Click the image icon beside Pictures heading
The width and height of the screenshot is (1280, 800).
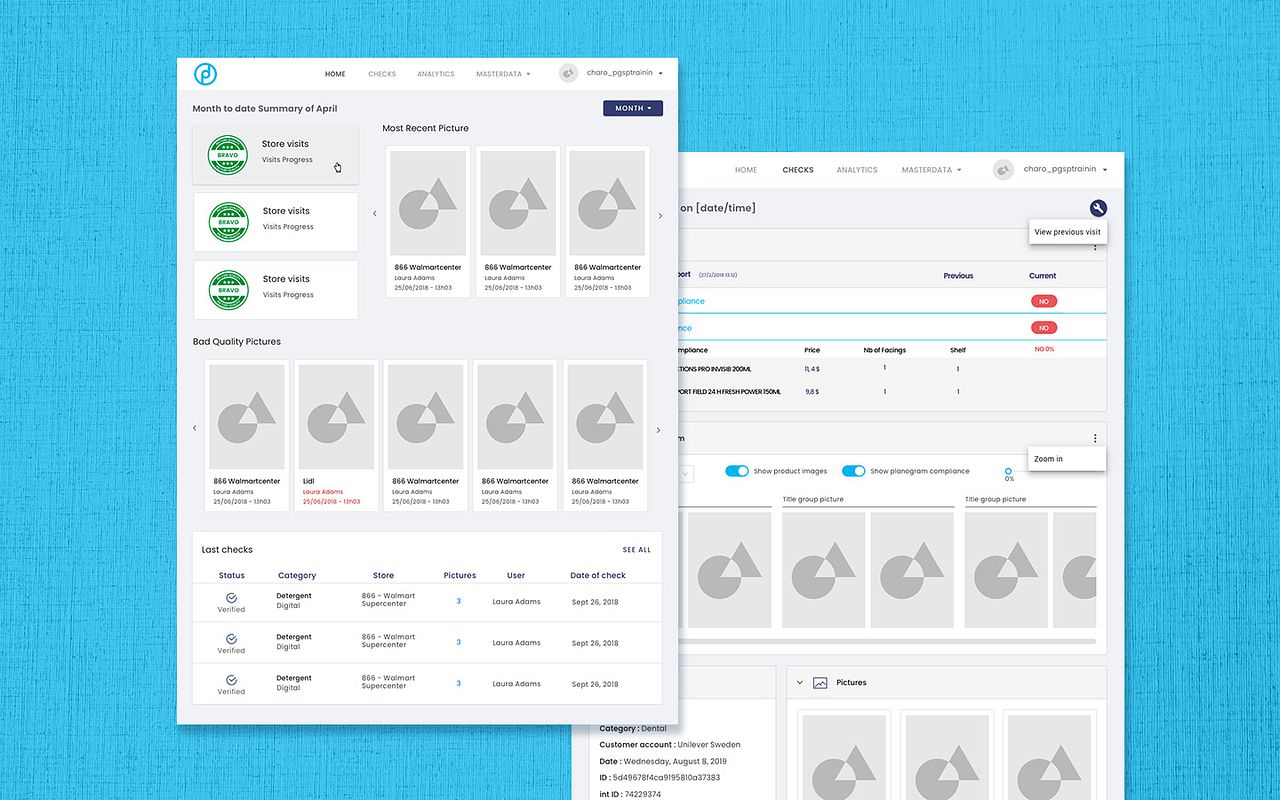point(820,683)
